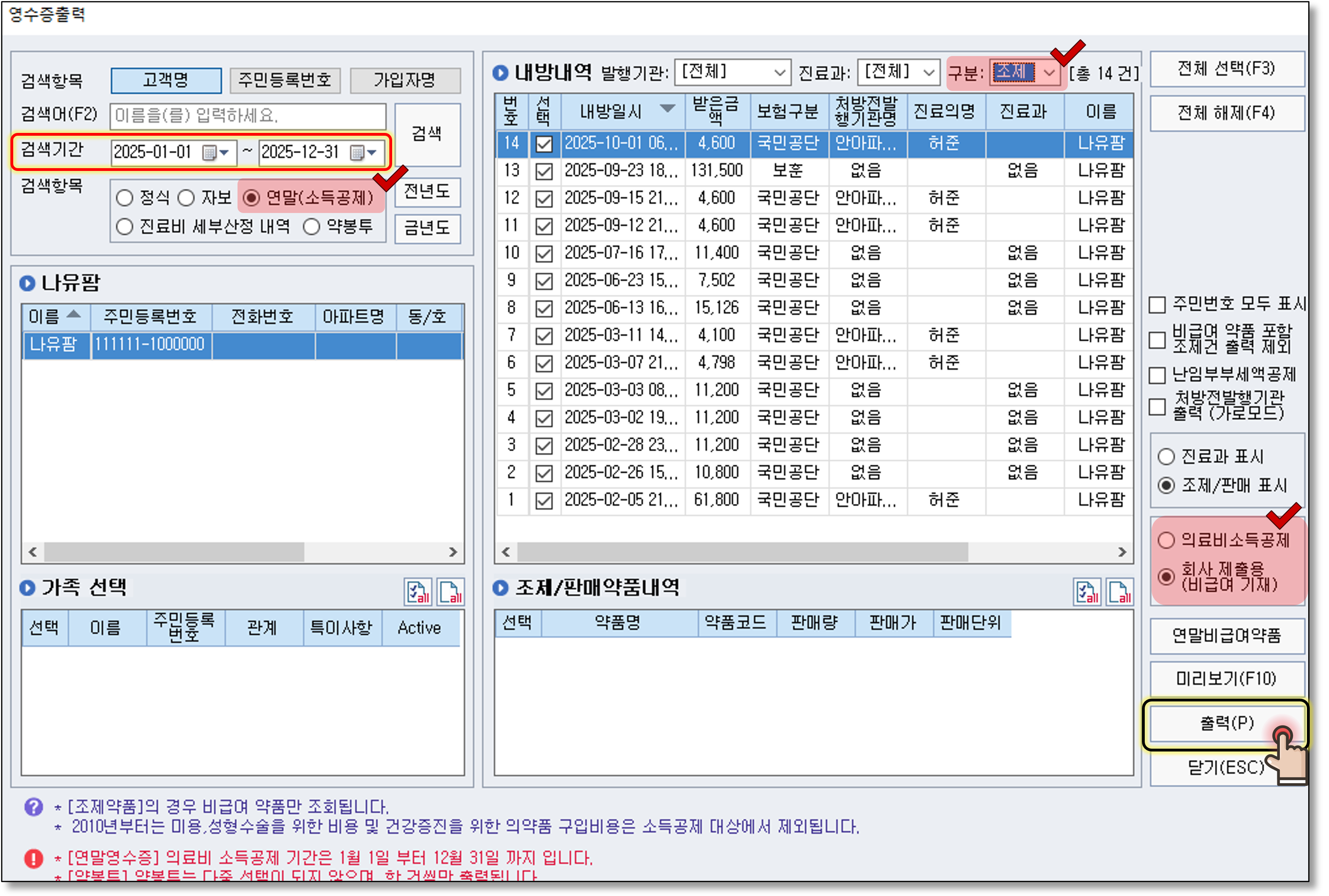This screenshot has width=1329, height=896.
Task: Click blue question mark help icon
Action: (x=33, y=807)
